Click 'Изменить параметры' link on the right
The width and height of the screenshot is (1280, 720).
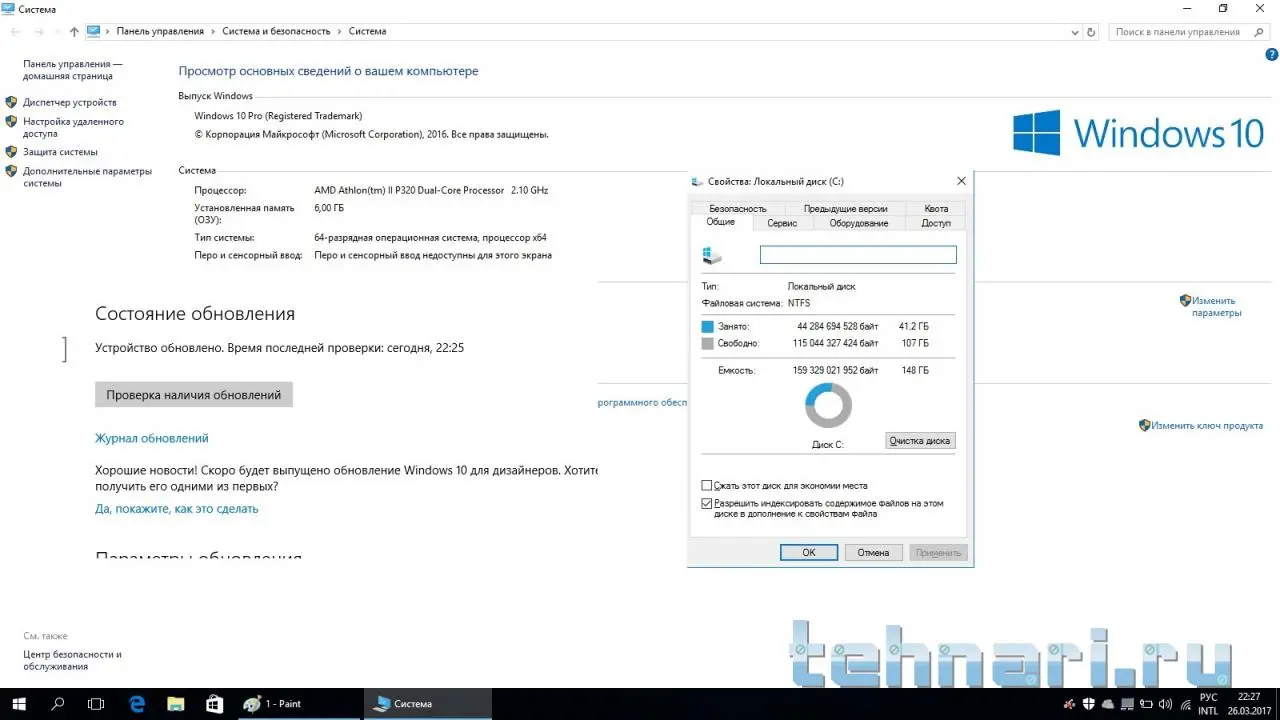(1216, 306)
